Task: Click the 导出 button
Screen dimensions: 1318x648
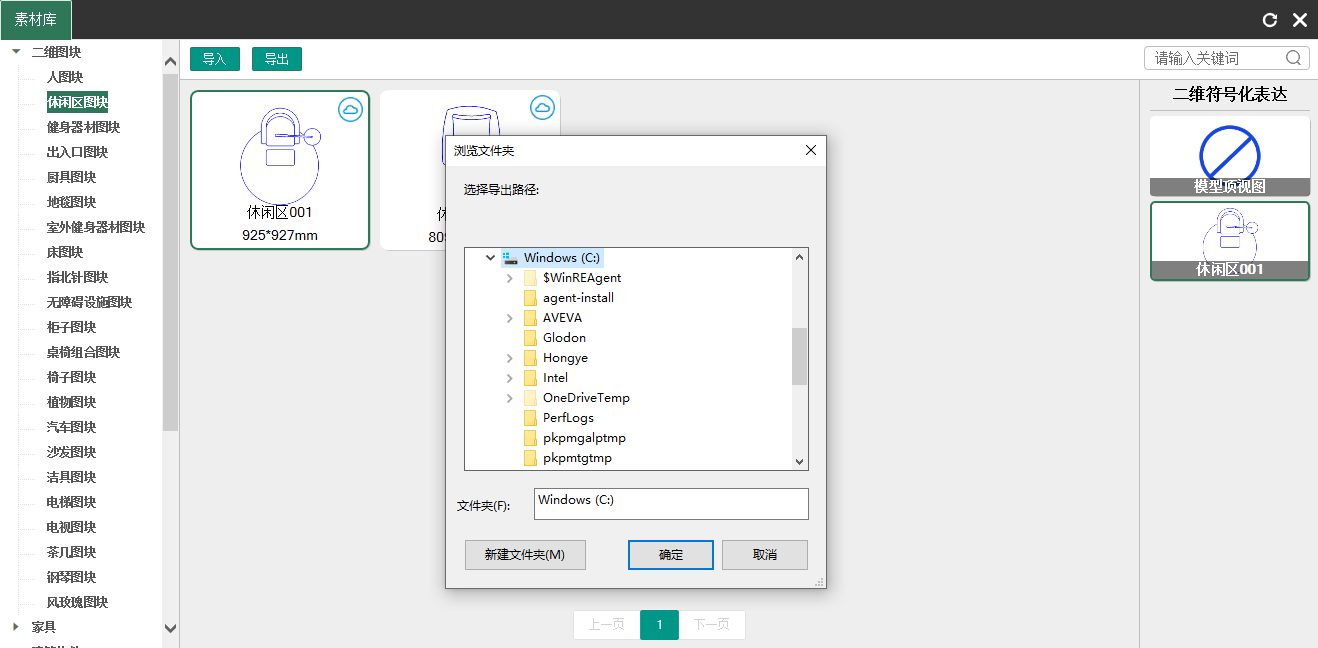Action: click(x=277, y=59)
